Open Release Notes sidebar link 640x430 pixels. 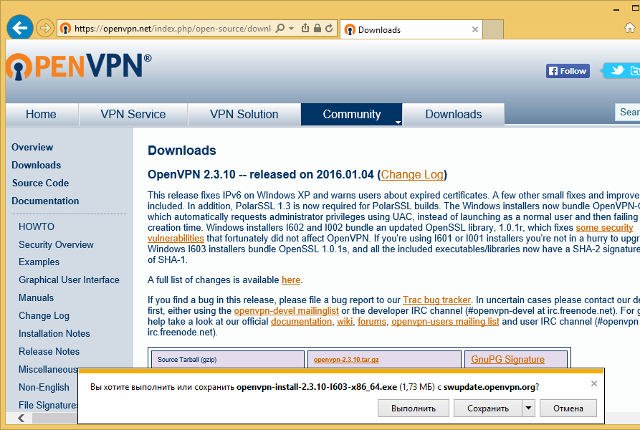tap(49, 352)
